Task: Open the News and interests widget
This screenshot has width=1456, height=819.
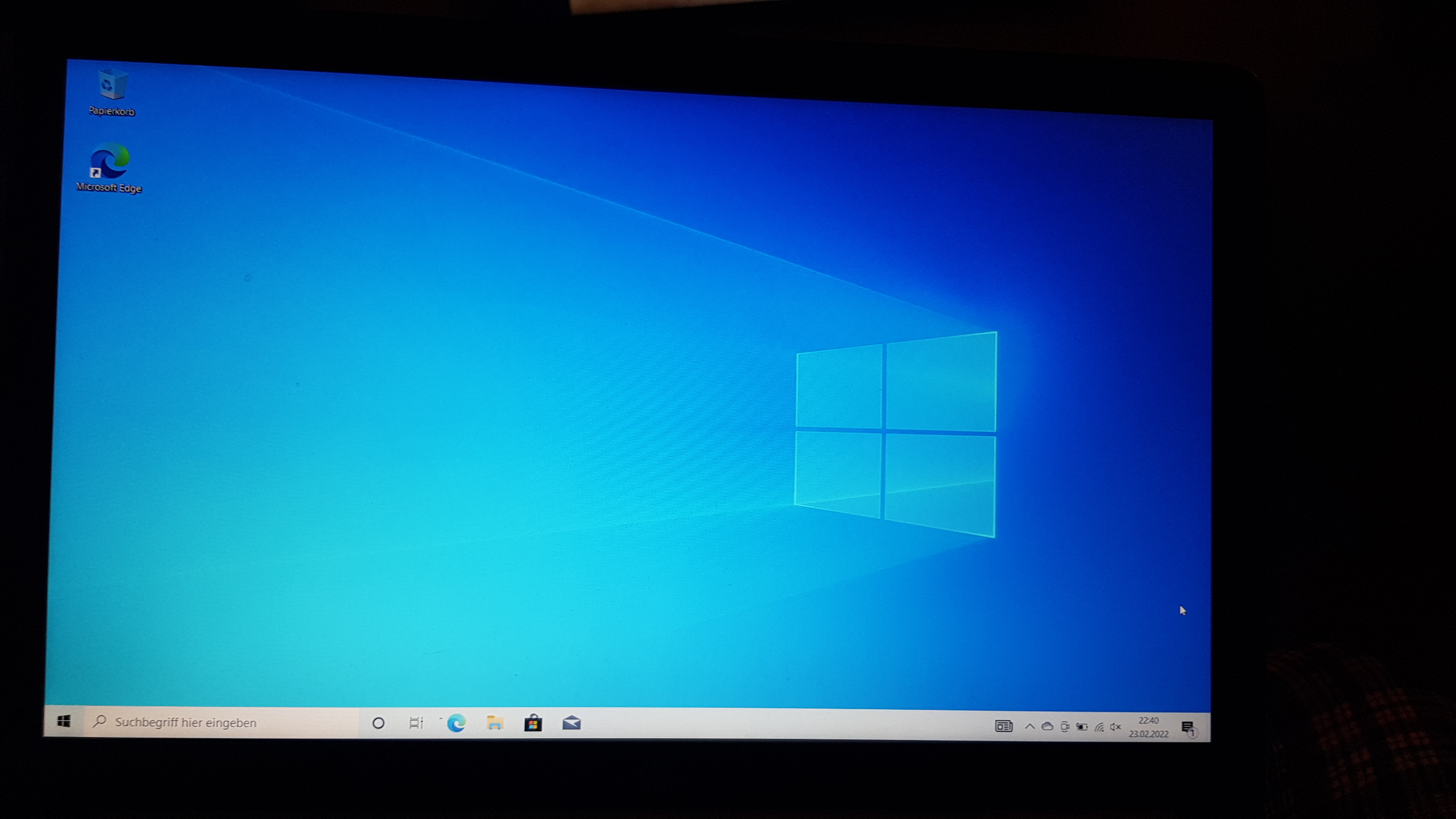Action: [1003, 726]
